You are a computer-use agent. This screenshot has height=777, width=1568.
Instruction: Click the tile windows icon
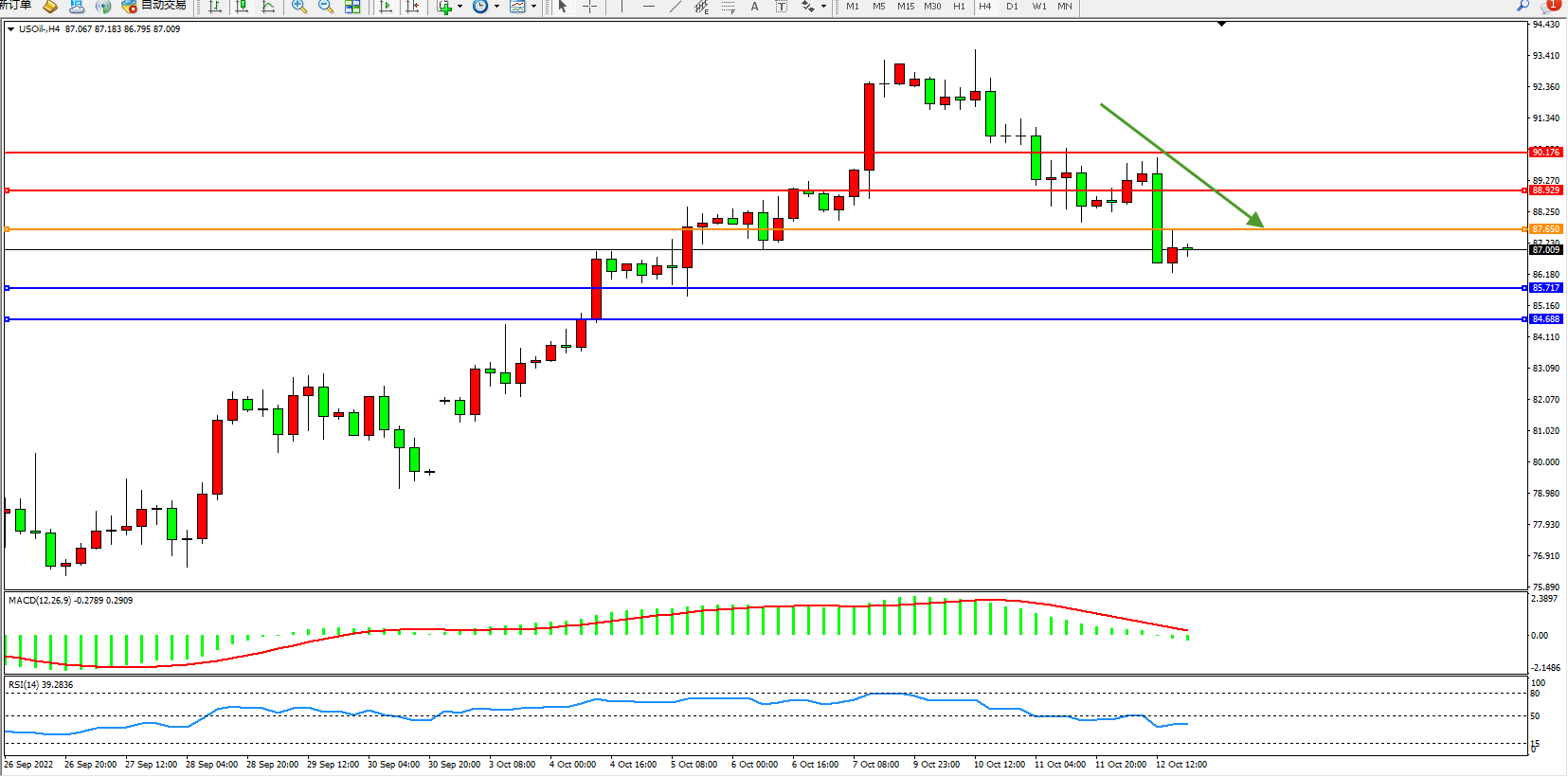tap(352, 7)
